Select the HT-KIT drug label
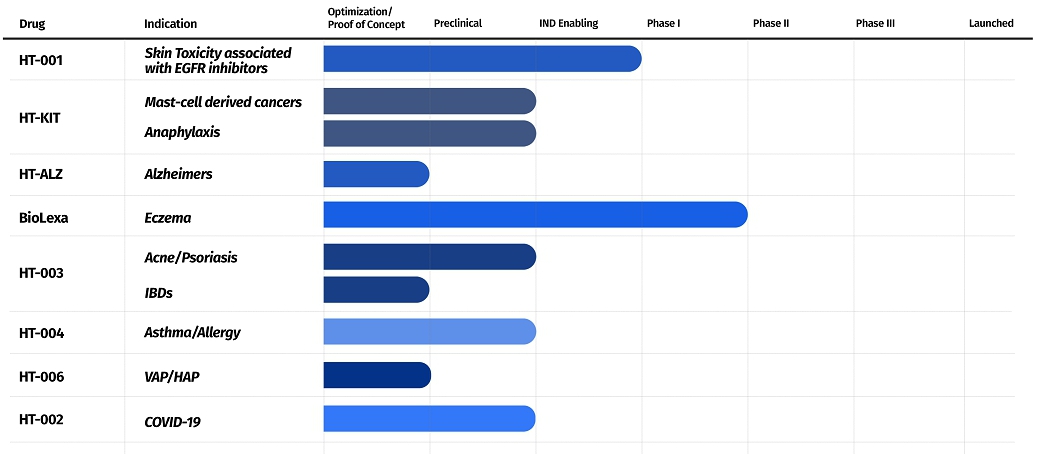 (x=40, y=117)
